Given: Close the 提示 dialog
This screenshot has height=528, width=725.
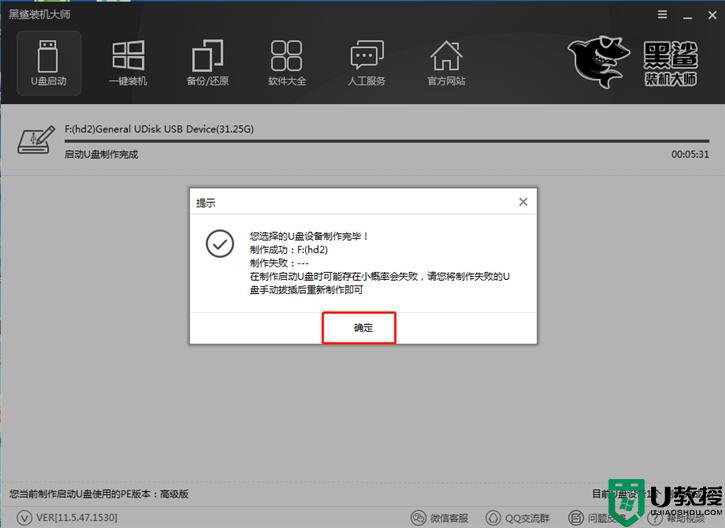Looking at the screenshot, I should [x=523, y=202].
